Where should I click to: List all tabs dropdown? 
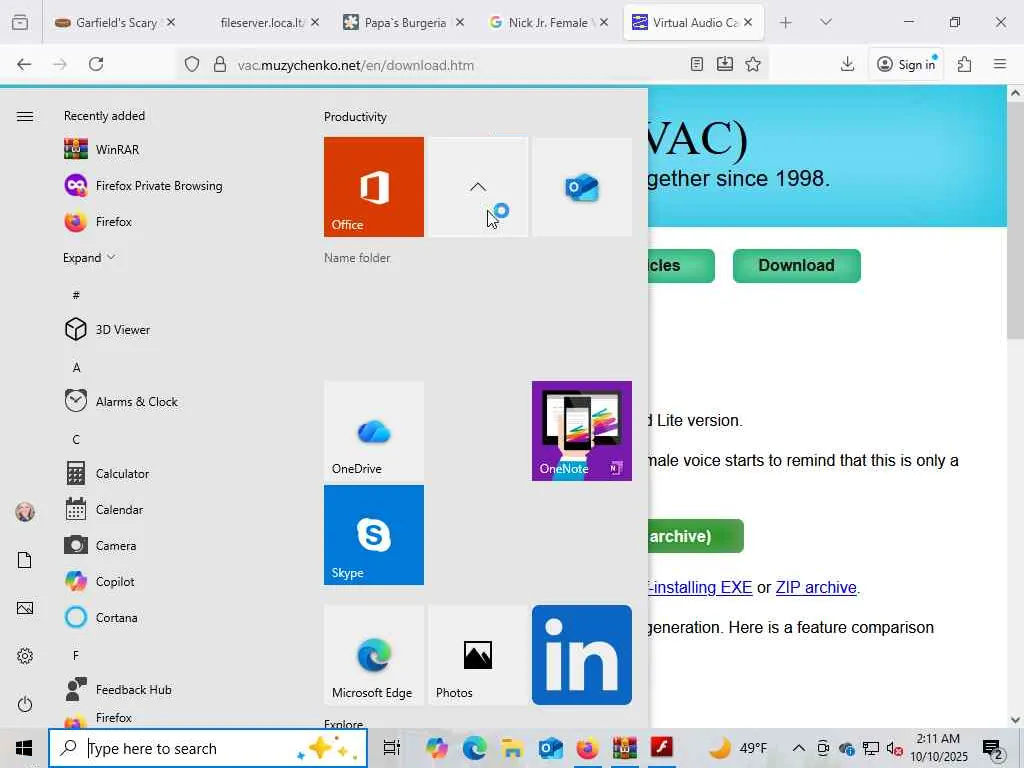[826, 23]
